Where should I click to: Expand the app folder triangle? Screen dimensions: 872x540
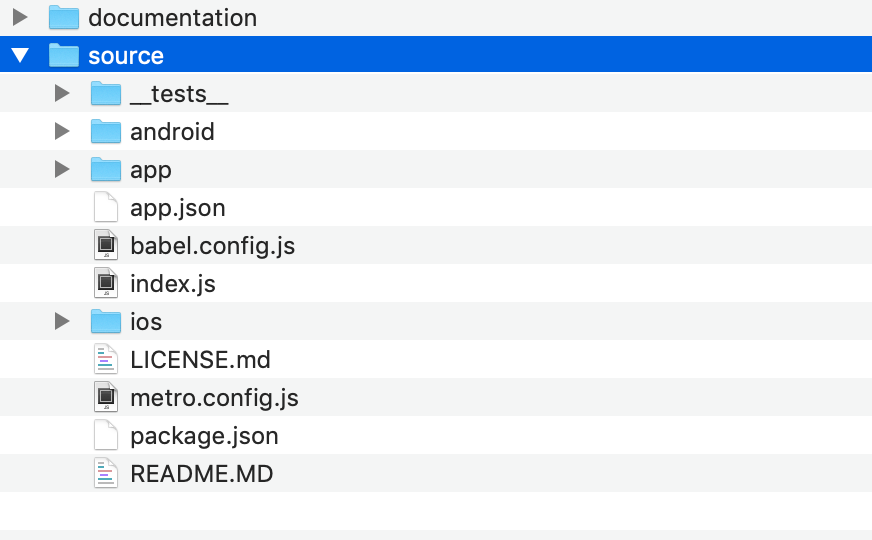point(62,169)
